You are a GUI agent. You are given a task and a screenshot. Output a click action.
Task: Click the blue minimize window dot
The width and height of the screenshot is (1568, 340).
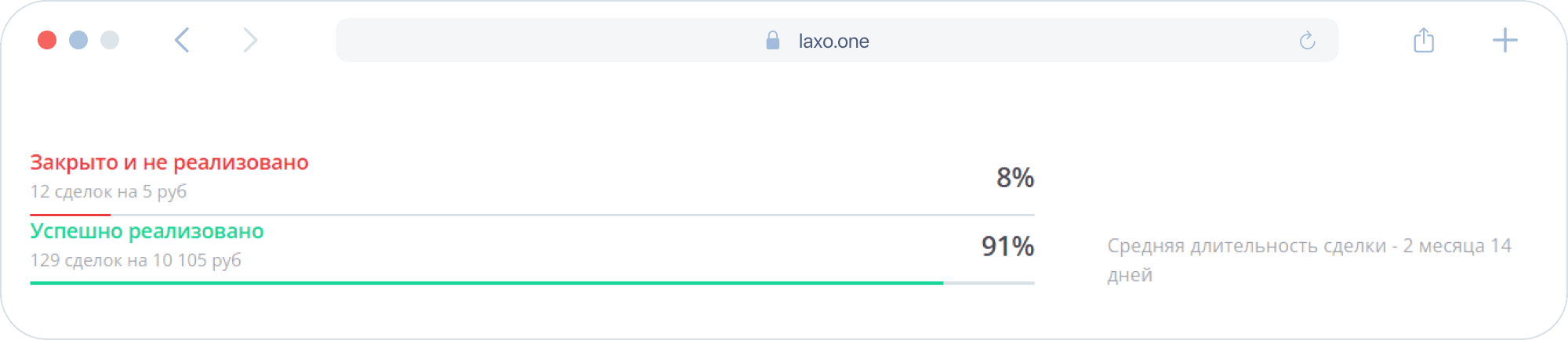(78, 40)
